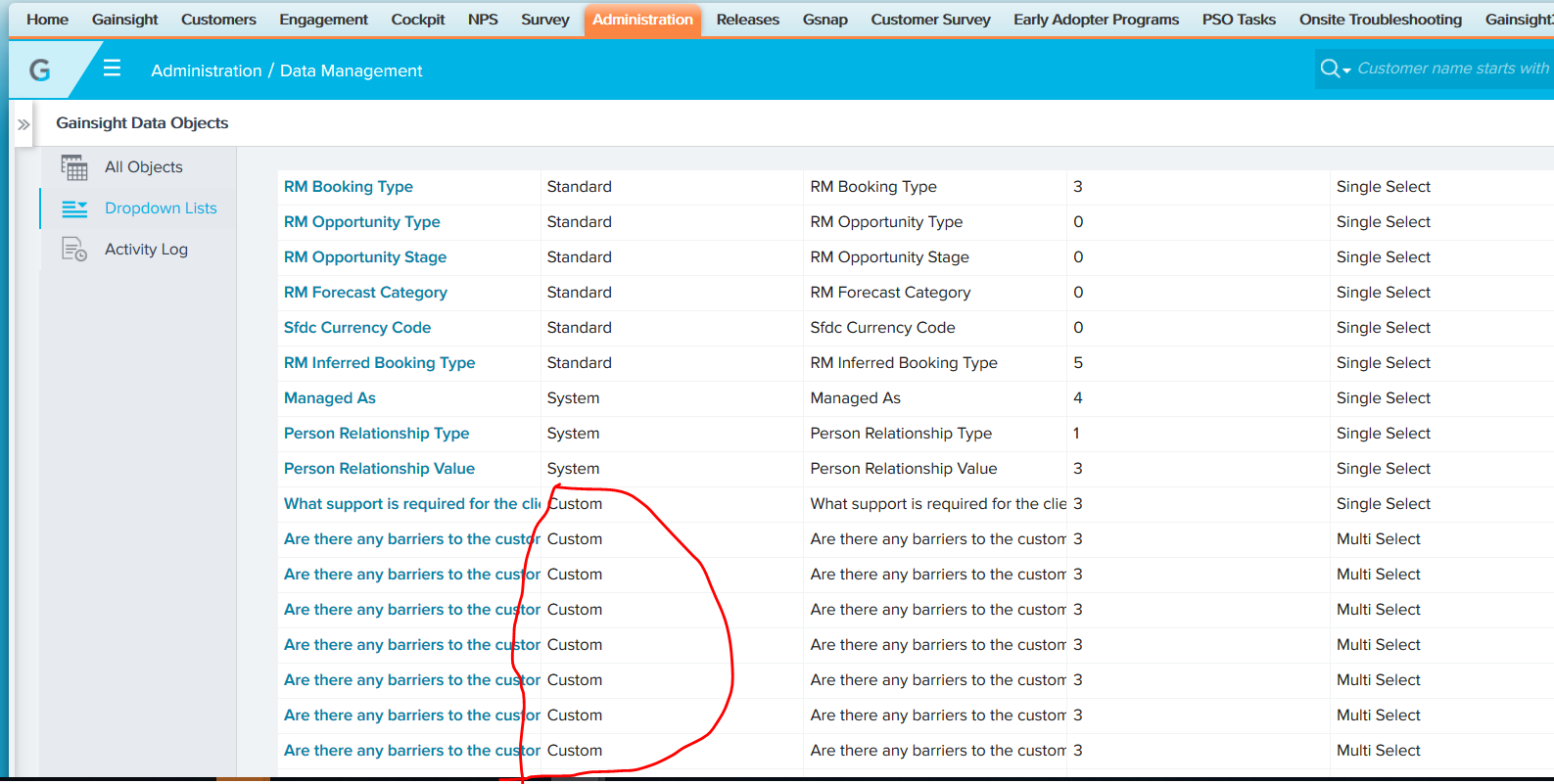Switch to the Gainsight tab

pos(124,20)
